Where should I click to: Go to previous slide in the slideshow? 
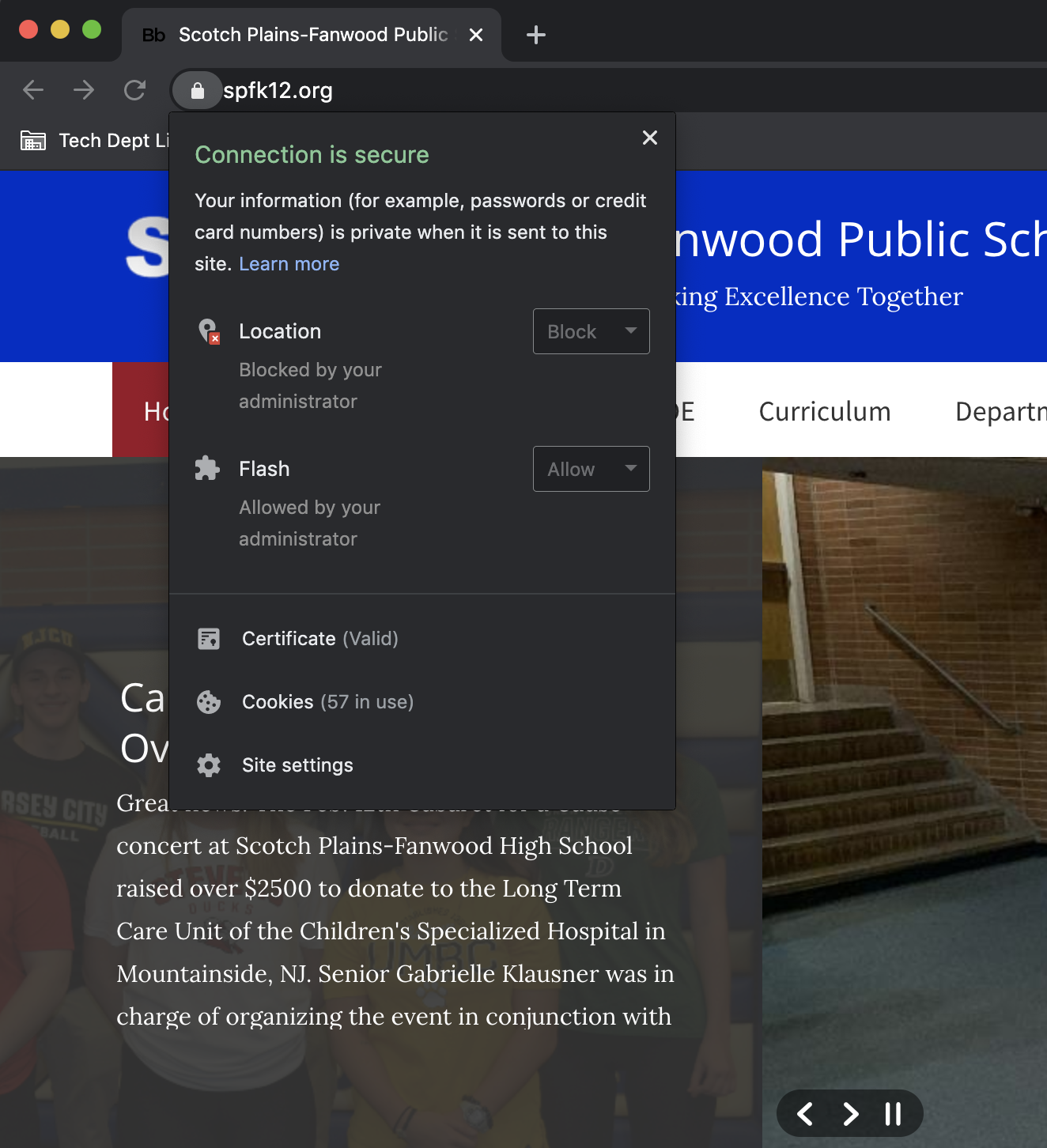[805, 1114]
